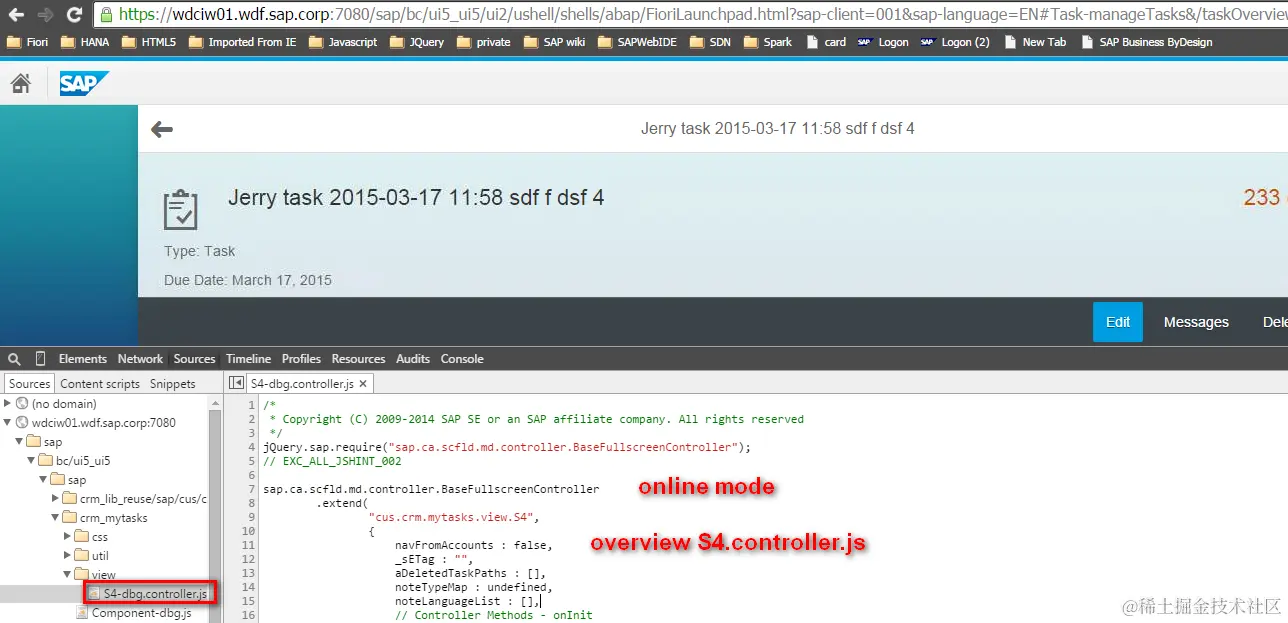Click the browser address bar URL
The height and width of the screenshot is (623, 1288).
690,15
